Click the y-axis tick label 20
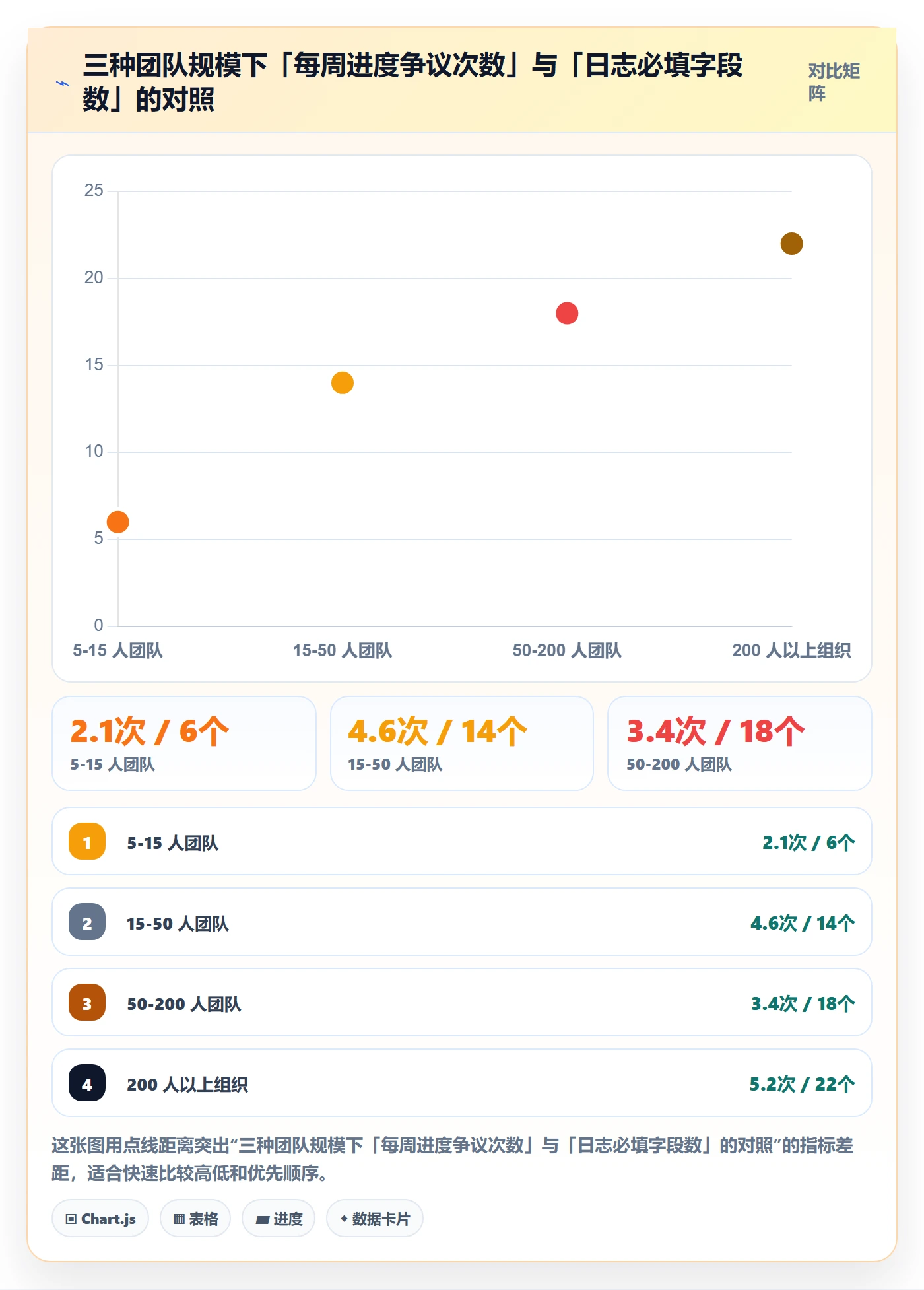The width and height of the screenshot is (924, 1290). [x=94, y=278]
